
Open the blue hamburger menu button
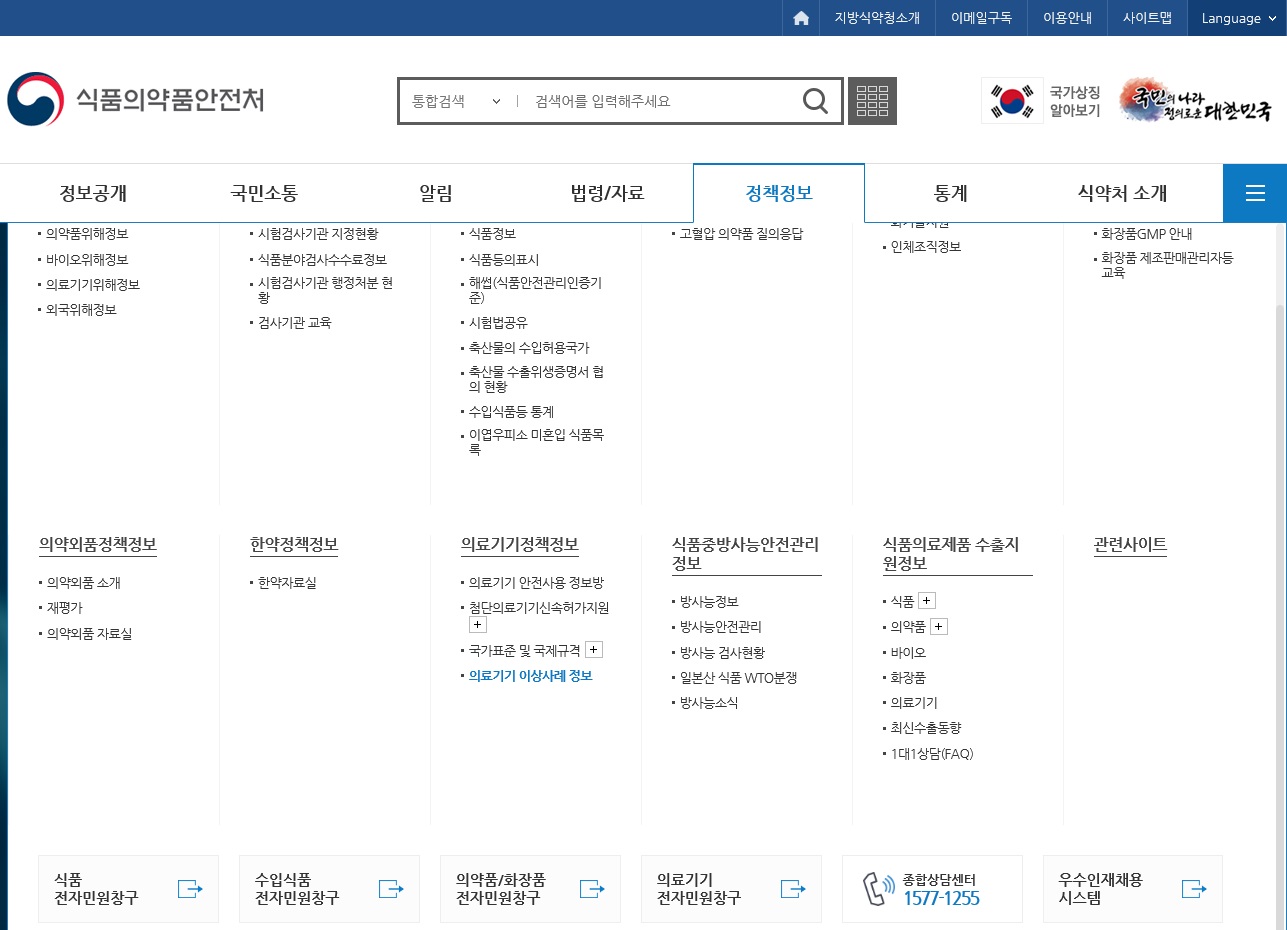(x=1255, y=193)
